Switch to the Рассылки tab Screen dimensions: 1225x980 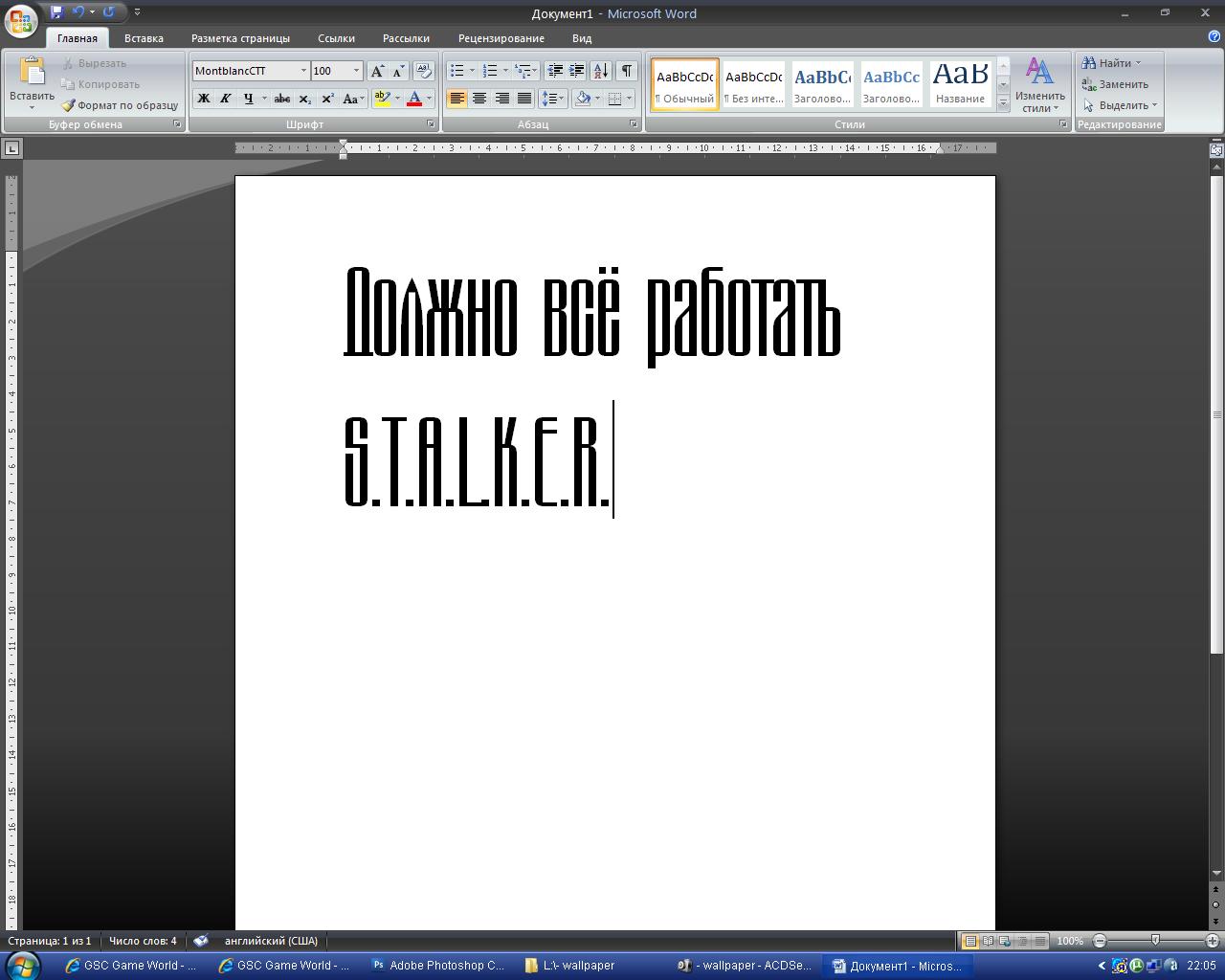[406, 38]
